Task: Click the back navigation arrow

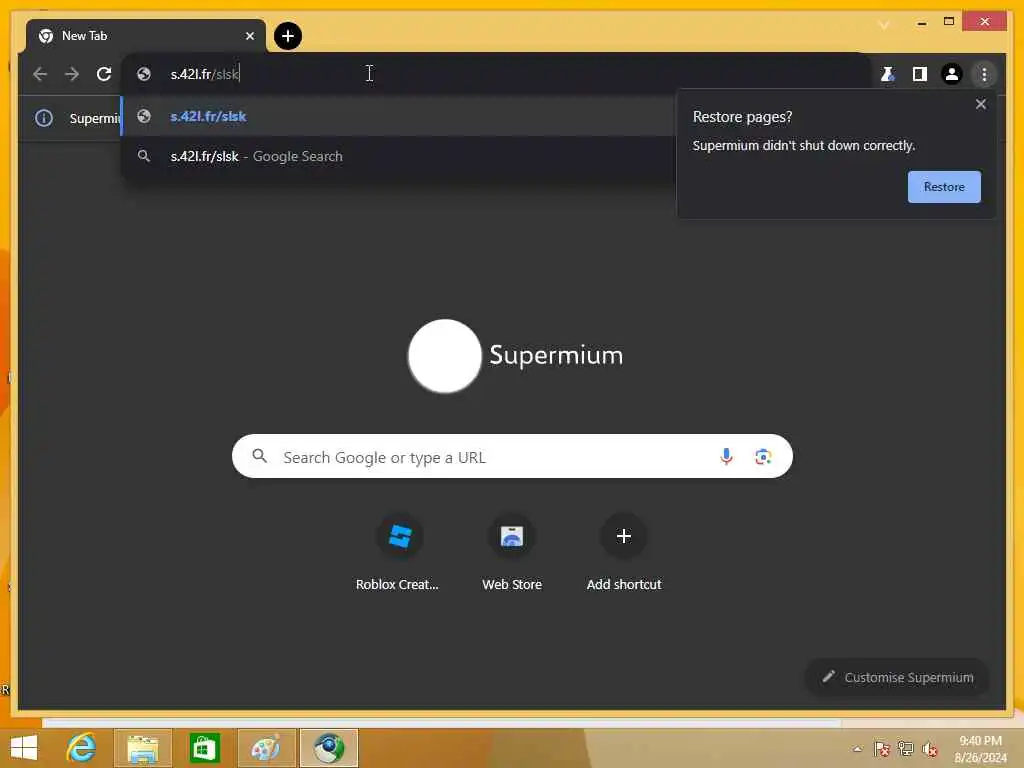Action: point(40,74)
